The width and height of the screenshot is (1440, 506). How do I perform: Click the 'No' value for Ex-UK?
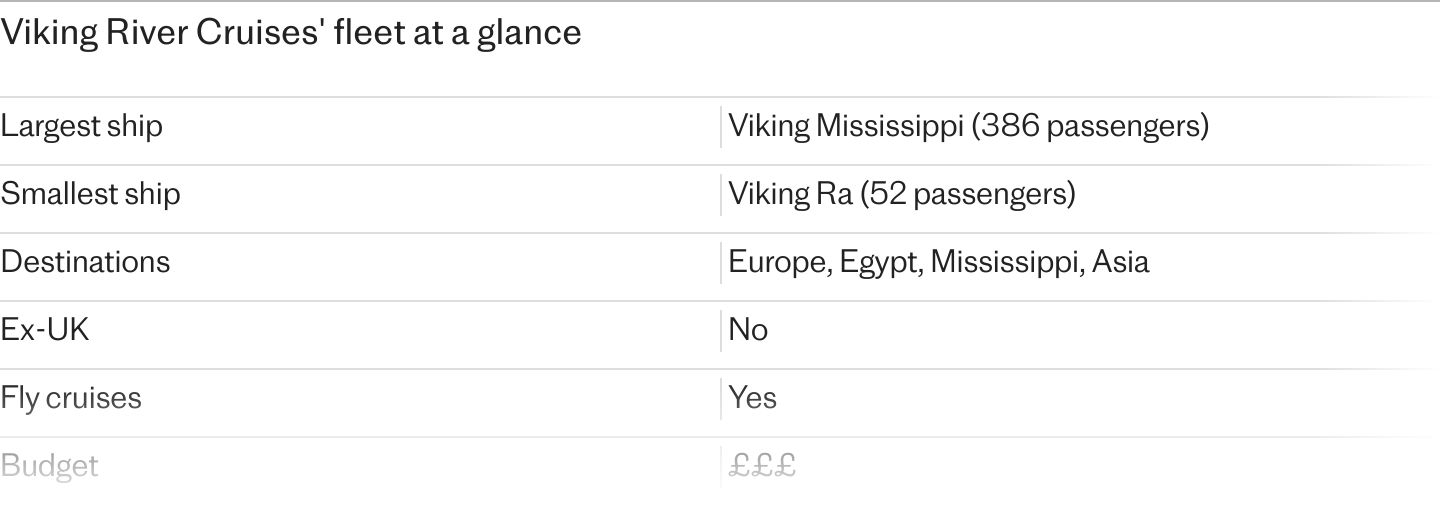click(748, 330)
